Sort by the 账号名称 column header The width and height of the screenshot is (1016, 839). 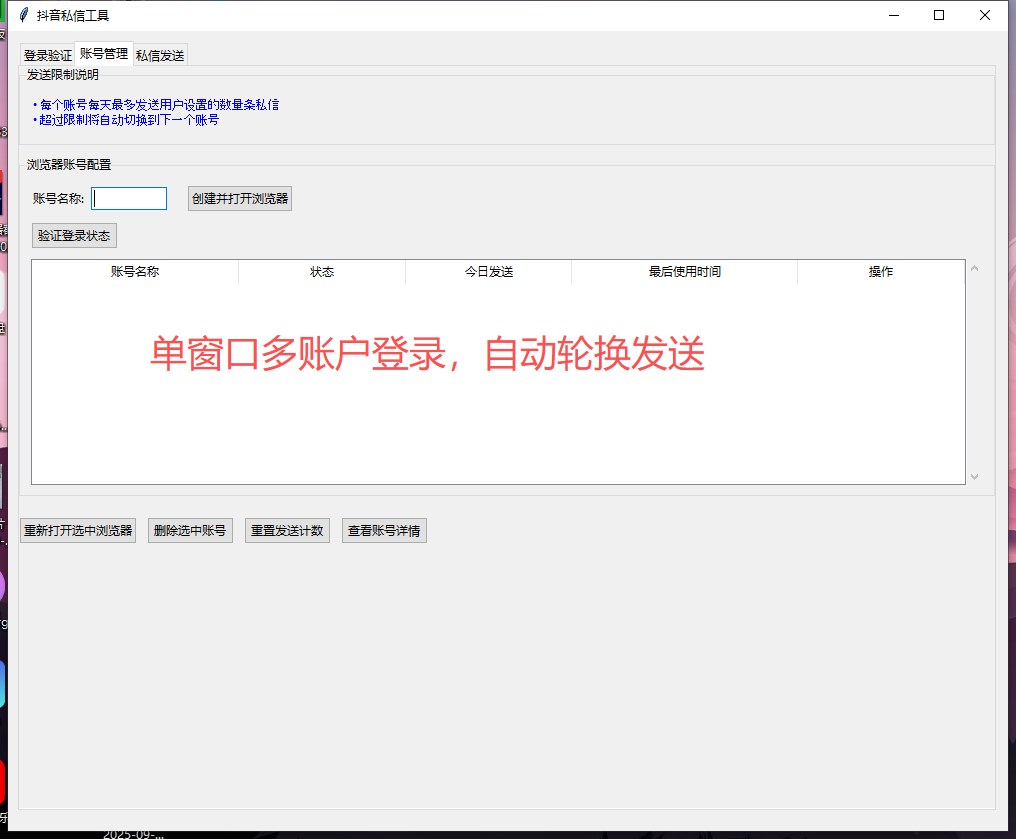[135, 272]
